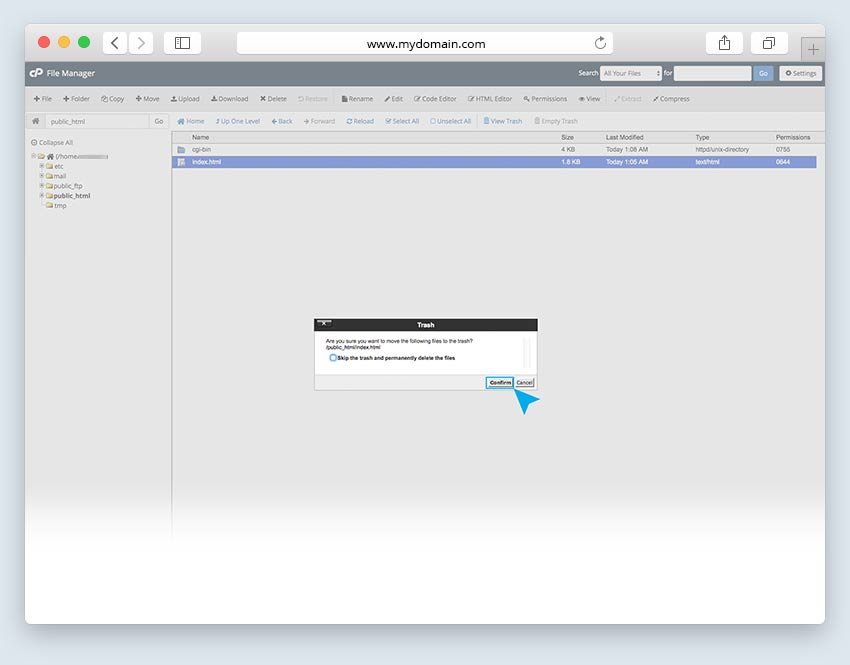Viewport: 850px width, 665px height.
Task: Click the Download toolbar icon
Action: click(x=229, y=99)
